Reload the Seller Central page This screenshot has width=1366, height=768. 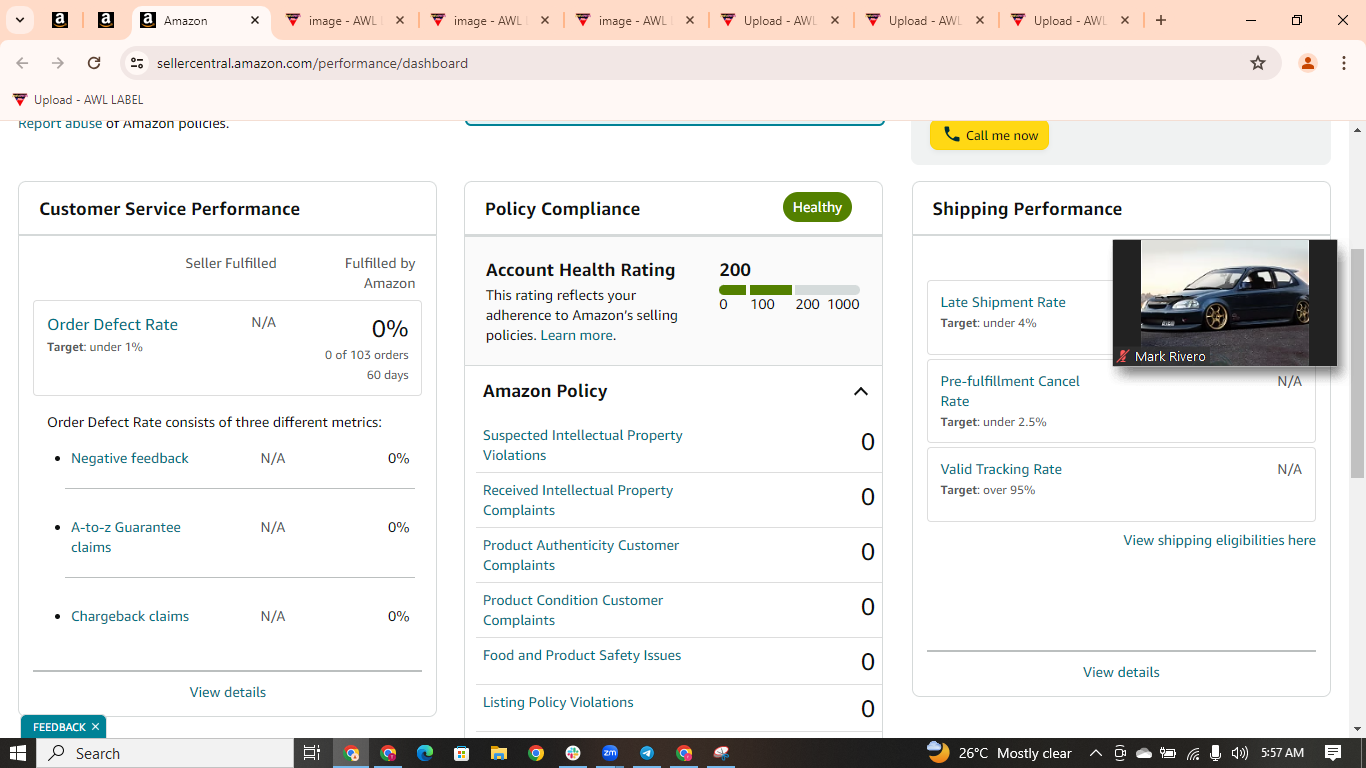pyautogui.click(x=94, y=63)
